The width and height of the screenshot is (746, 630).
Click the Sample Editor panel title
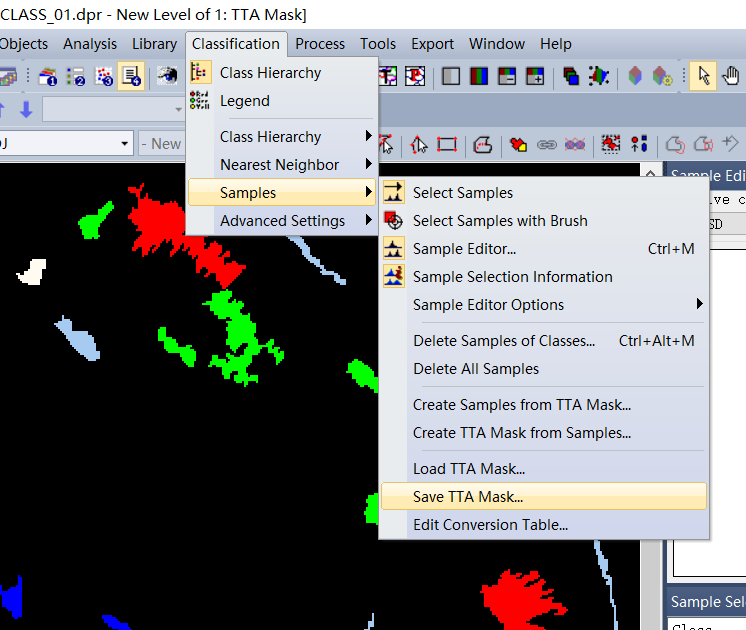(x=708, y=176)
